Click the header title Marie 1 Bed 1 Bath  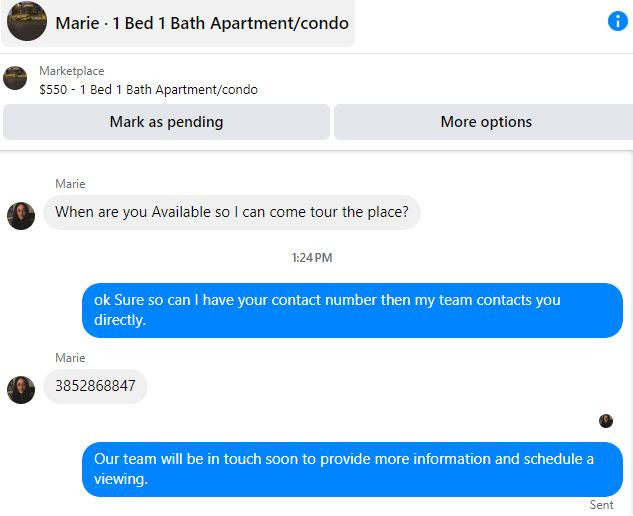[202, 23]
